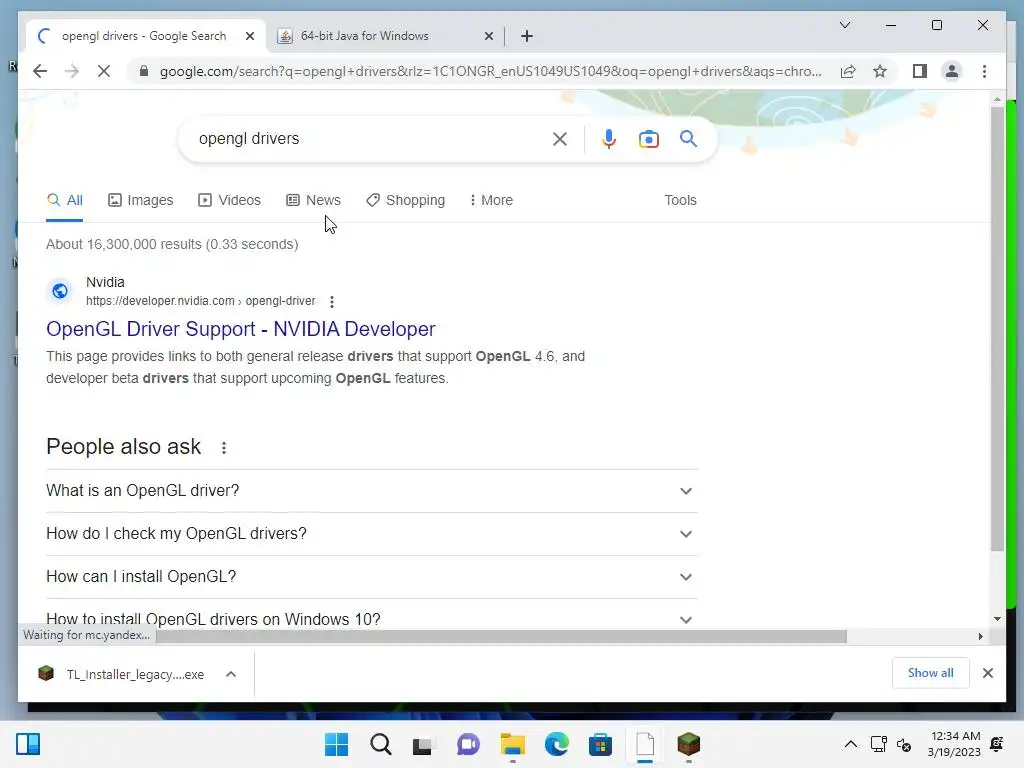Open the taskbar clock and date
This screenshot has height=768, width=1024.
tap(954, 744)
